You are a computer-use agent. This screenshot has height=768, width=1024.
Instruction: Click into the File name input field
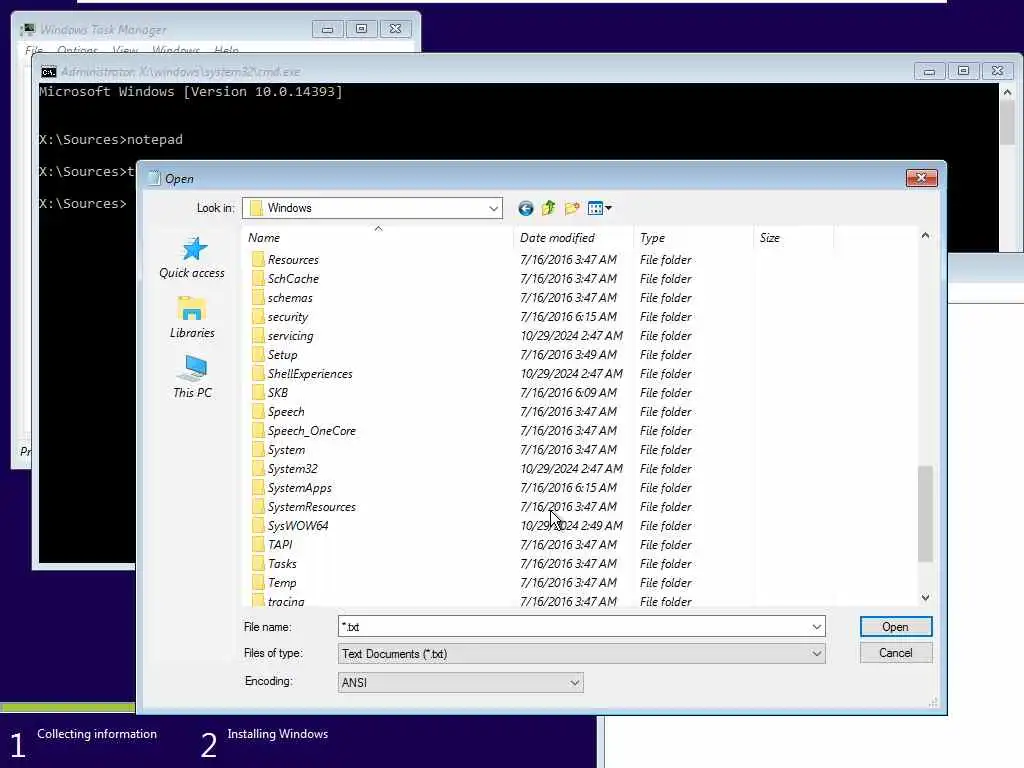(x=573, y=627)
